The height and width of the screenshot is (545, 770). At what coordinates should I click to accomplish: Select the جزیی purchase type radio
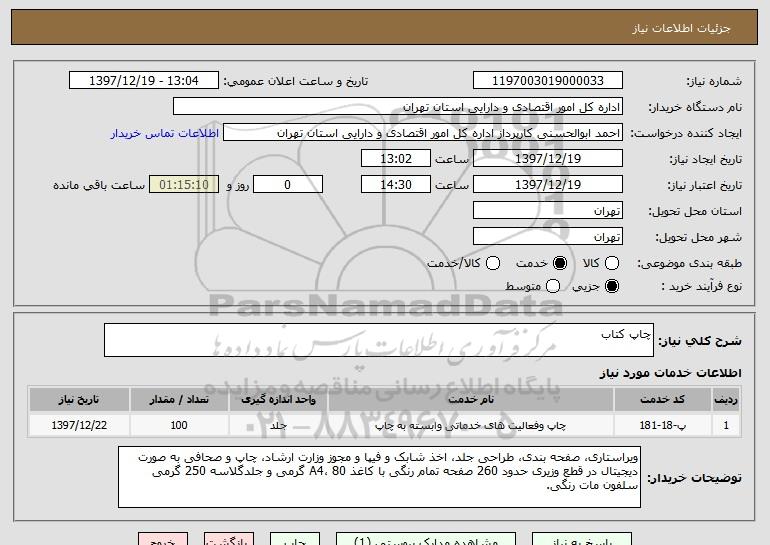[611, 286]
